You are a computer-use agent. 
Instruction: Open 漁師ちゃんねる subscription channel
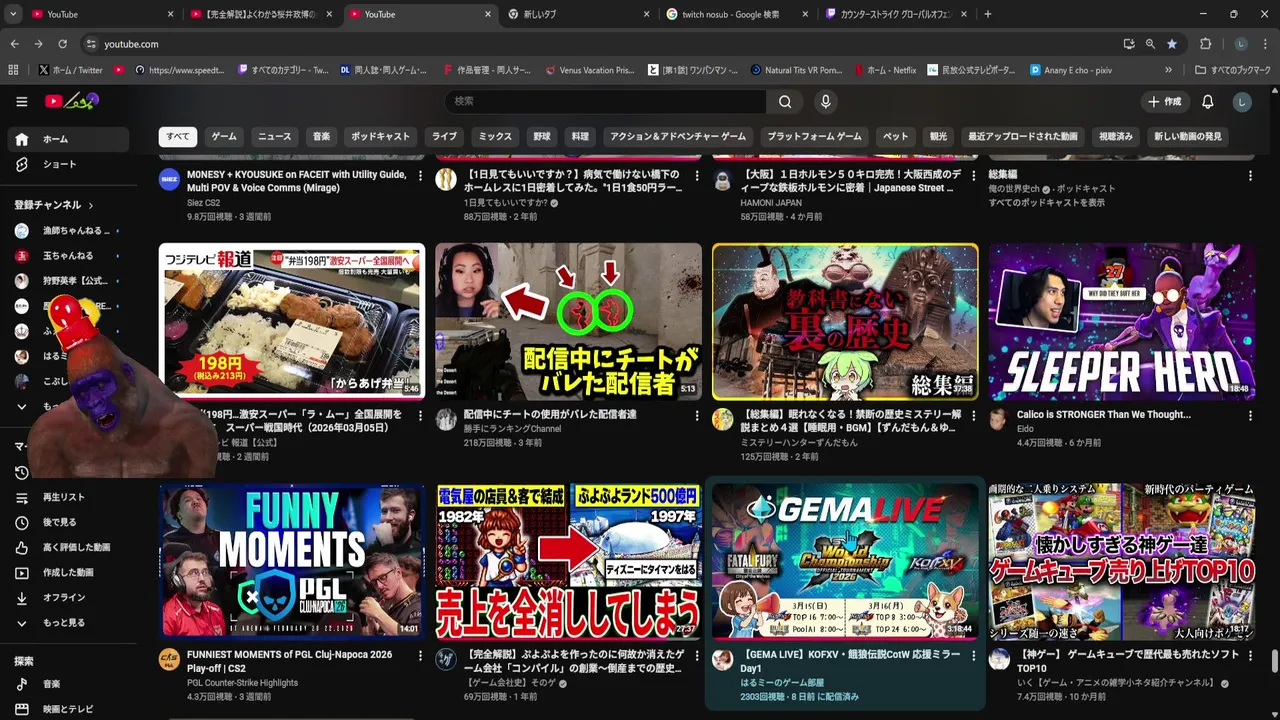pos(67,231)
